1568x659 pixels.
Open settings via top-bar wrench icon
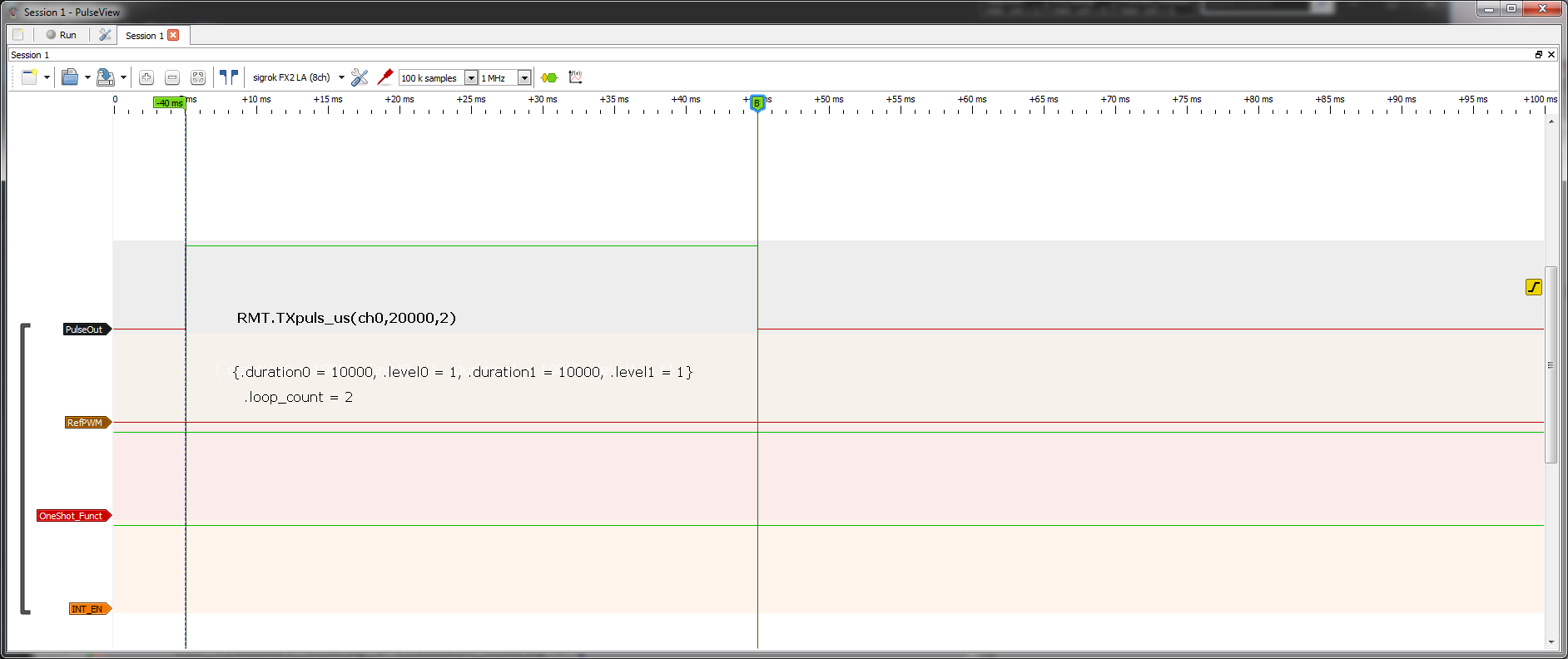tap(105, 35)
